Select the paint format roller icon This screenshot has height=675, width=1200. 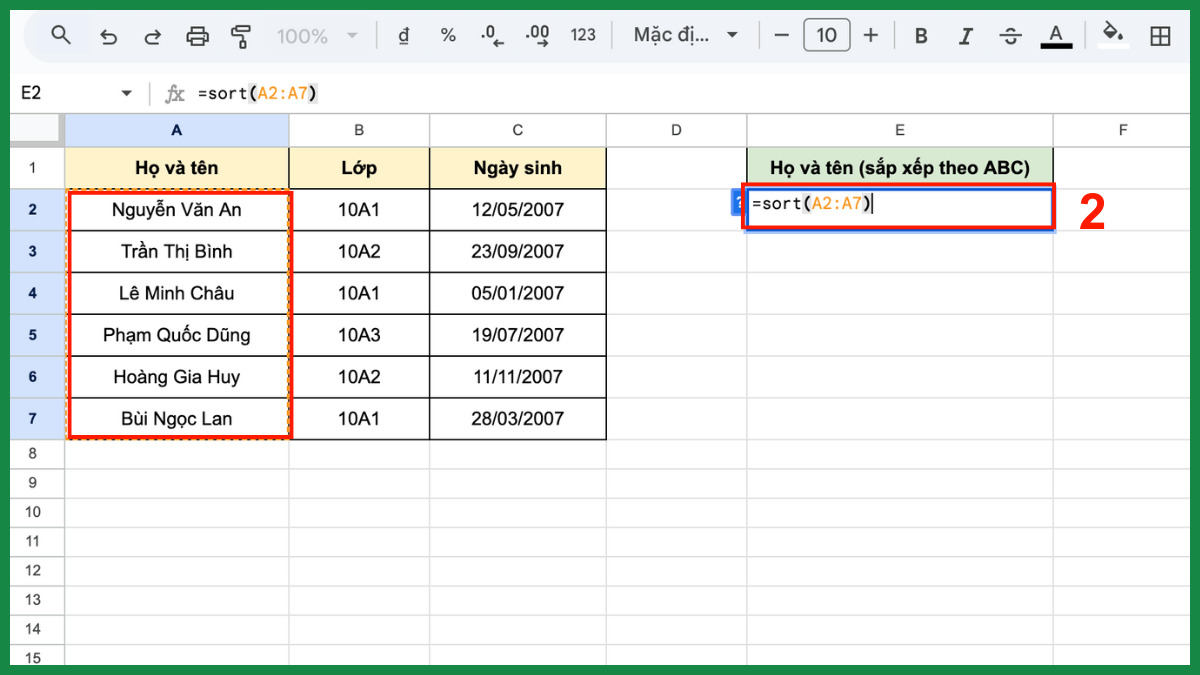(241, 36)
